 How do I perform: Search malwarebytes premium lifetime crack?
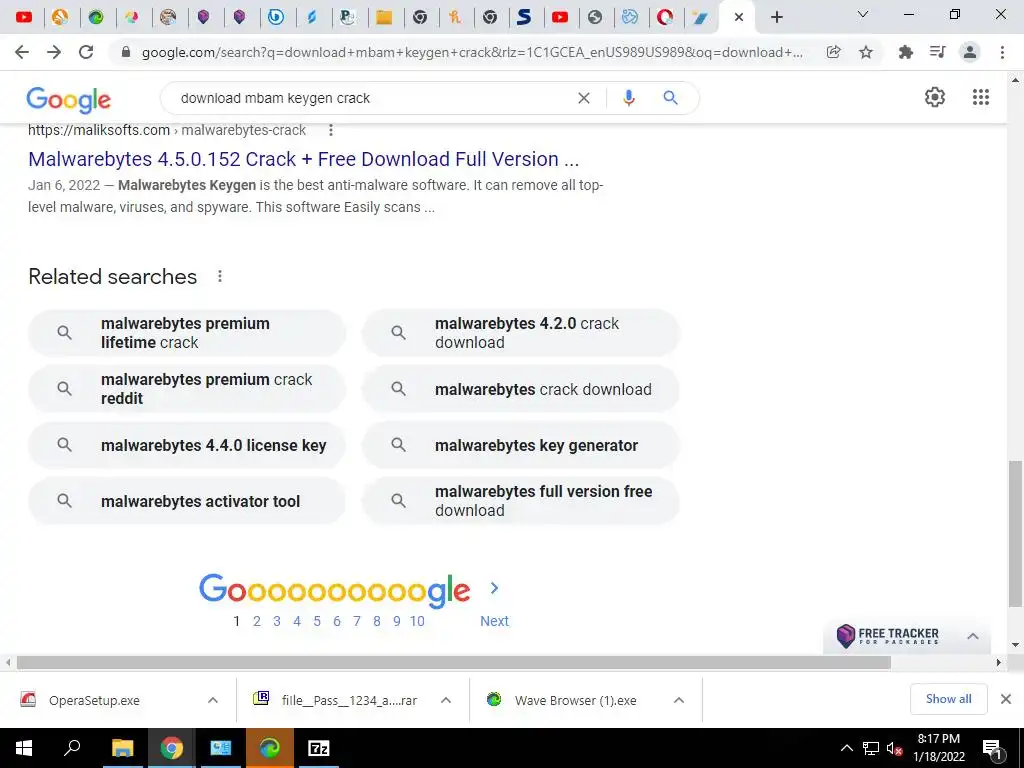pos(187,333)
